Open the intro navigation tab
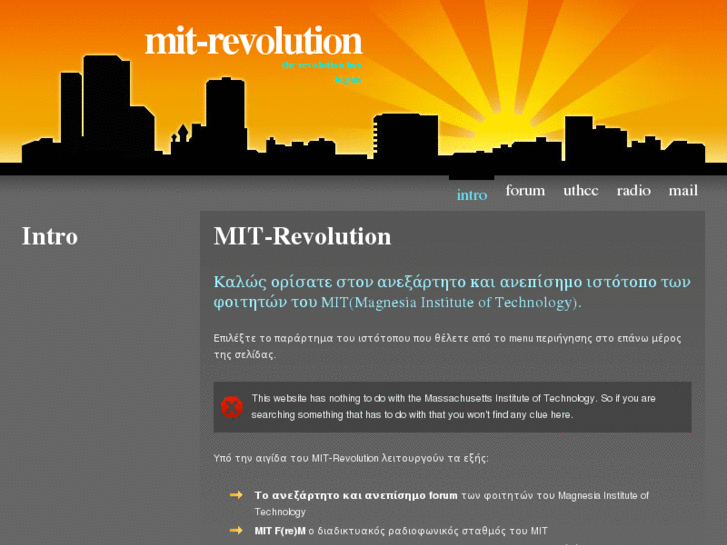The image size is (727, 545). pyautogui.click(x=472, y=195)
